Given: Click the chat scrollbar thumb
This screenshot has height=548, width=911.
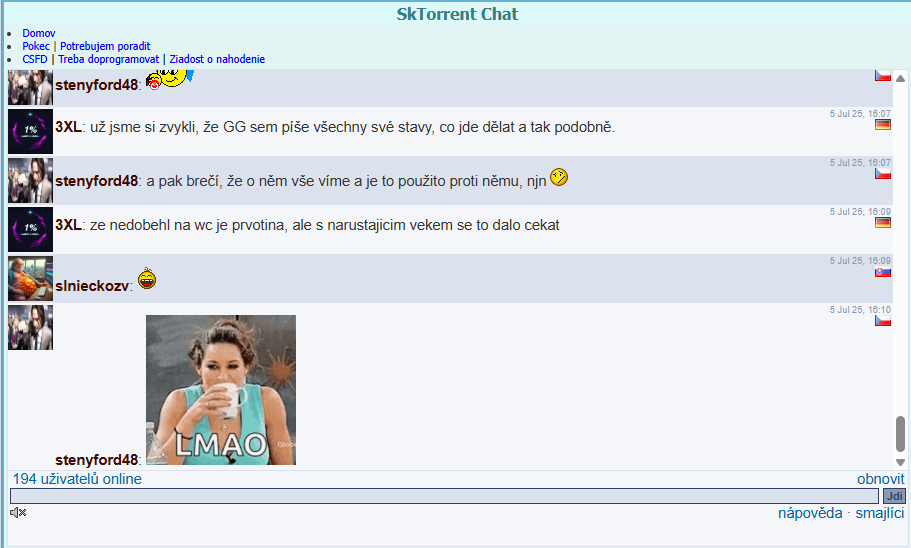Looking at the screenshot, I should 900,433.
